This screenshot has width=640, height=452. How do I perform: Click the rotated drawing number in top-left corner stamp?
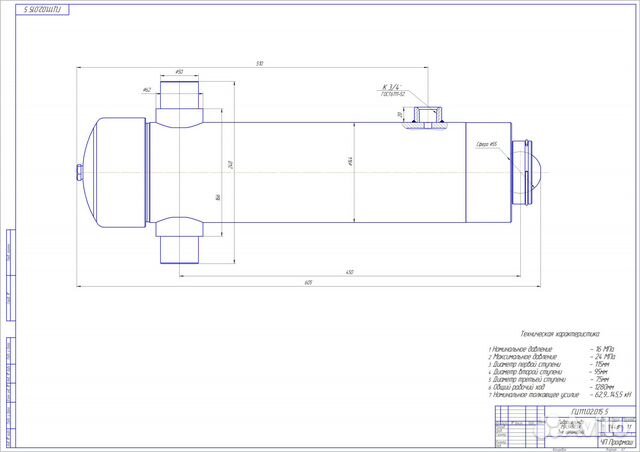42,10
